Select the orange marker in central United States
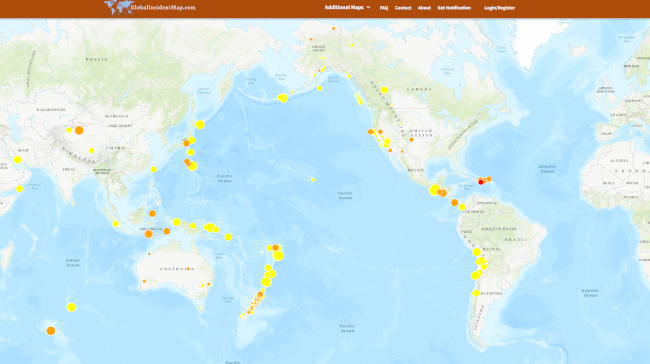The width and height of the screenshot is (650, 364). pyautogui.click(x=411, y=140)
